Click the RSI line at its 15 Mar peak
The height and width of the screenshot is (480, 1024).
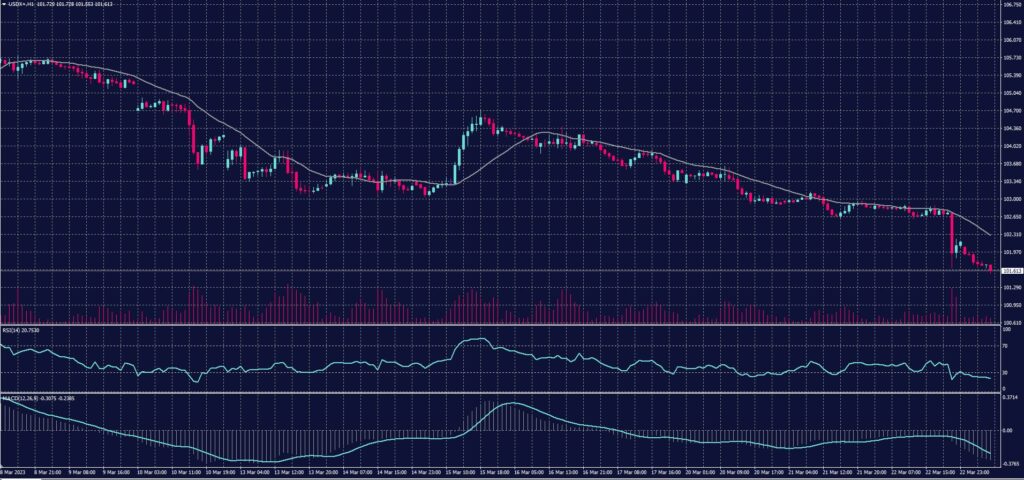pyautogui.click(x=474, y=340)
